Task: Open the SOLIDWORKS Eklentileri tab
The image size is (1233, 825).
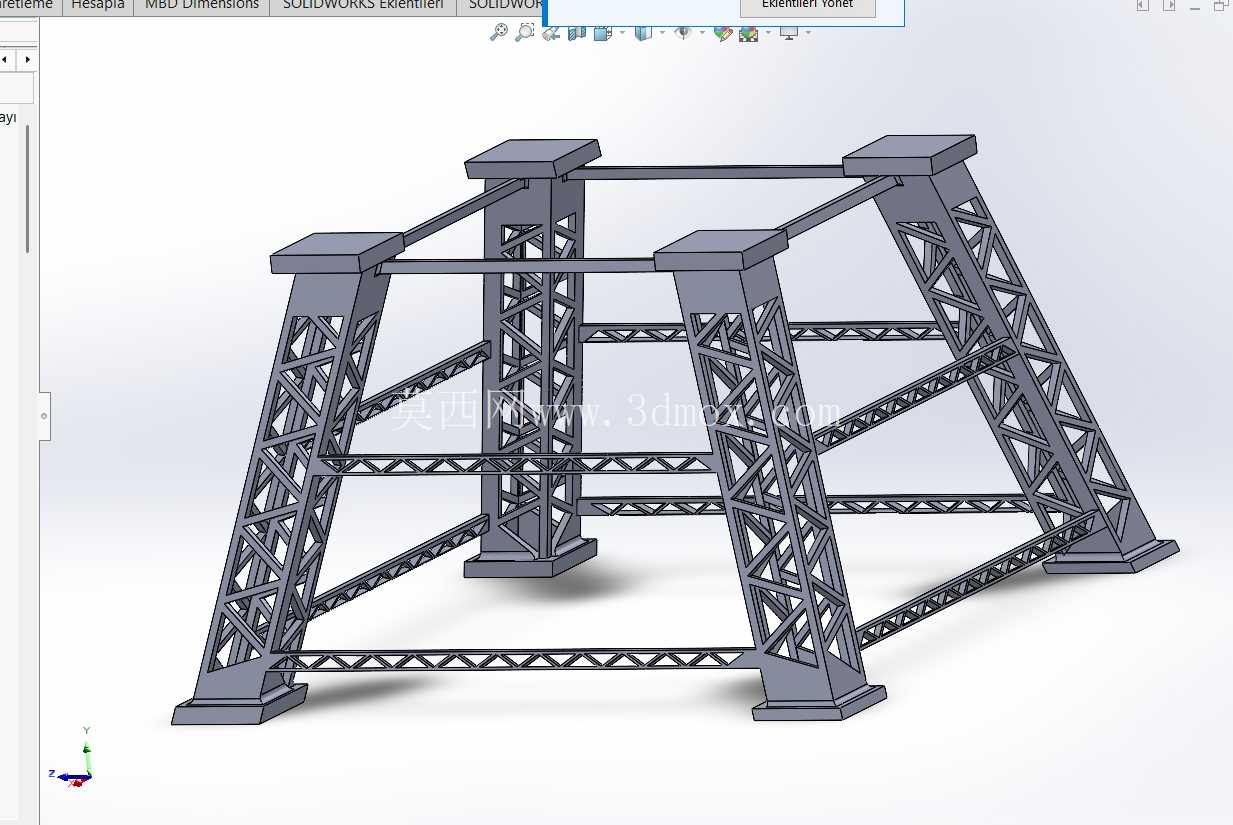Action: pyautogui.click(x=363, y=5)
